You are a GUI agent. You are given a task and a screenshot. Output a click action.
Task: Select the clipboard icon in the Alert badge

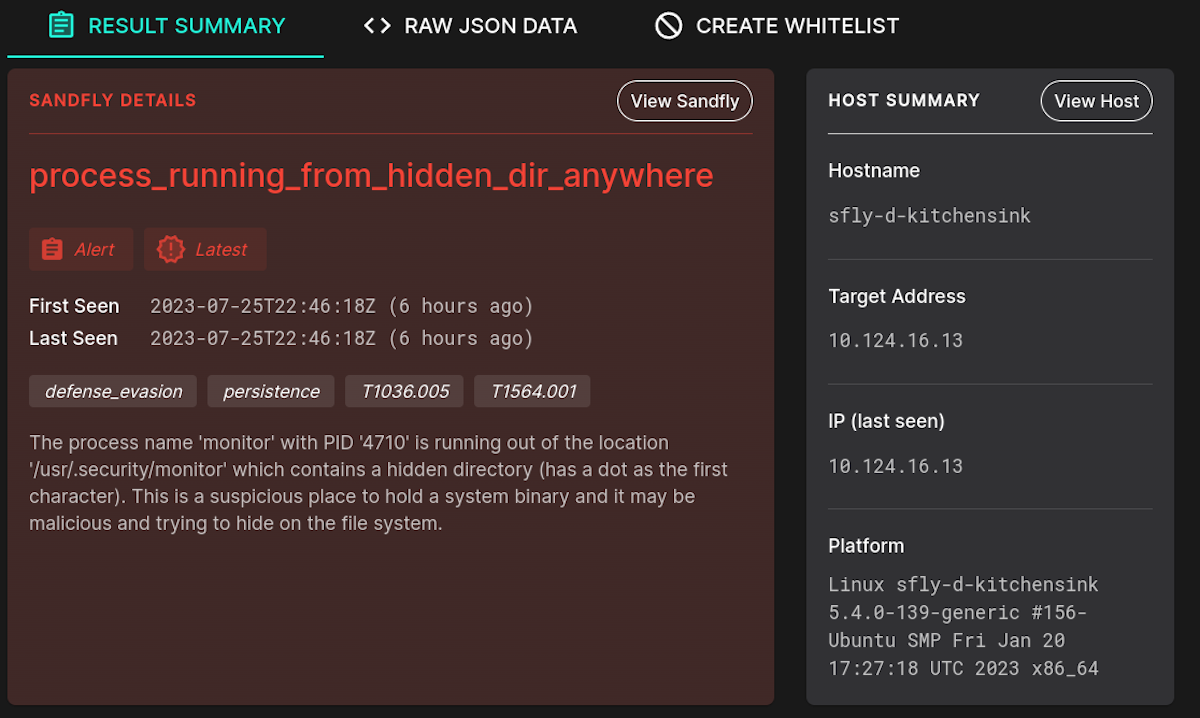click(x=52, y=248)
